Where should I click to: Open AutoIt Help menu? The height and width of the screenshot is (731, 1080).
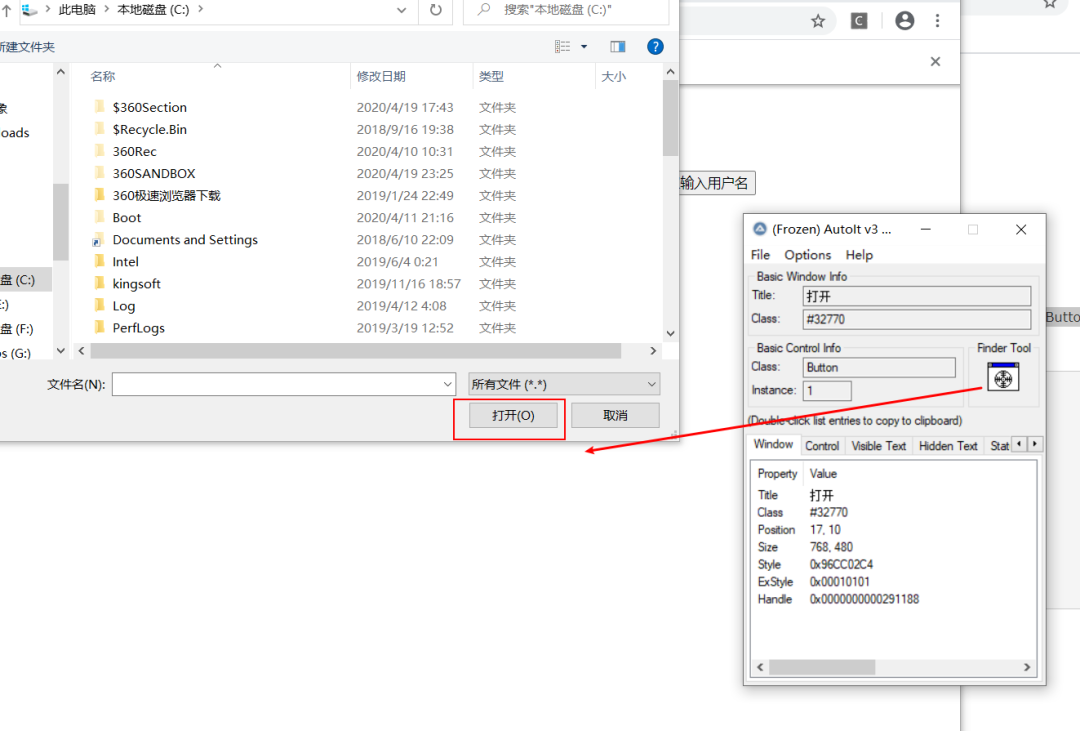pyautogui.click(x=859, y=255)
